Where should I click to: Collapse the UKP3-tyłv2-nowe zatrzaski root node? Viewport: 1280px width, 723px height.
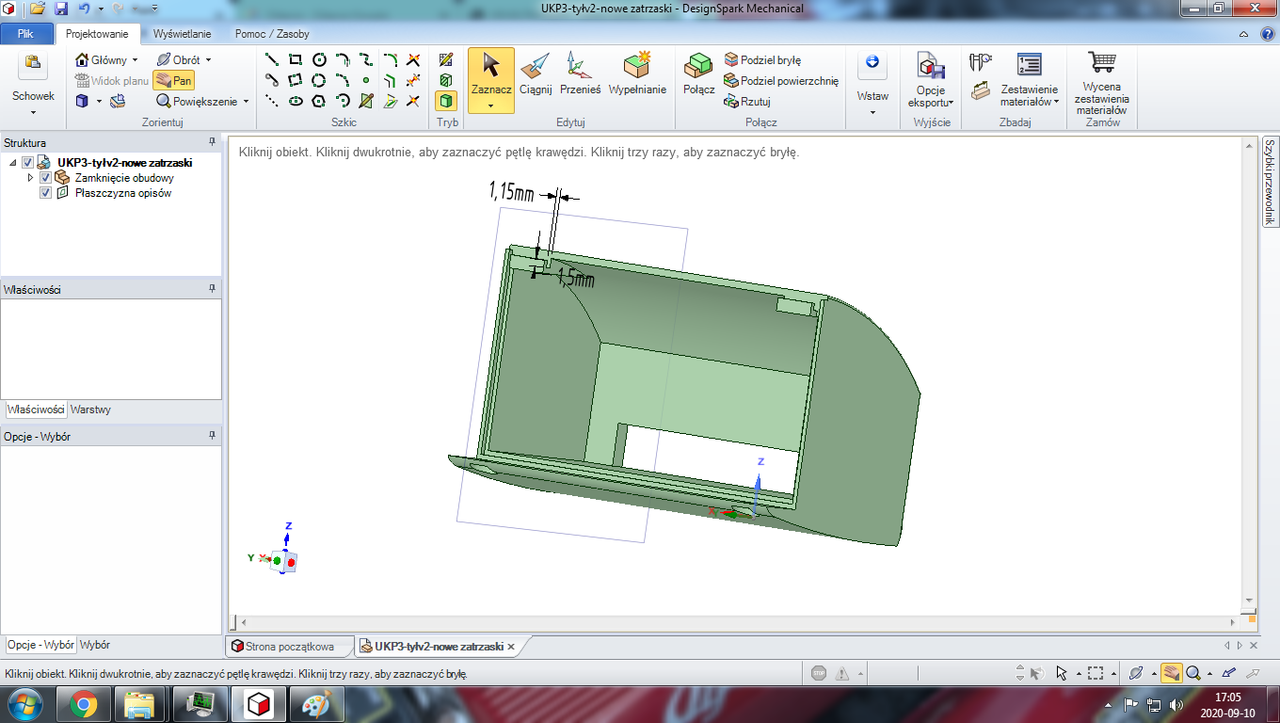(13, 162)
